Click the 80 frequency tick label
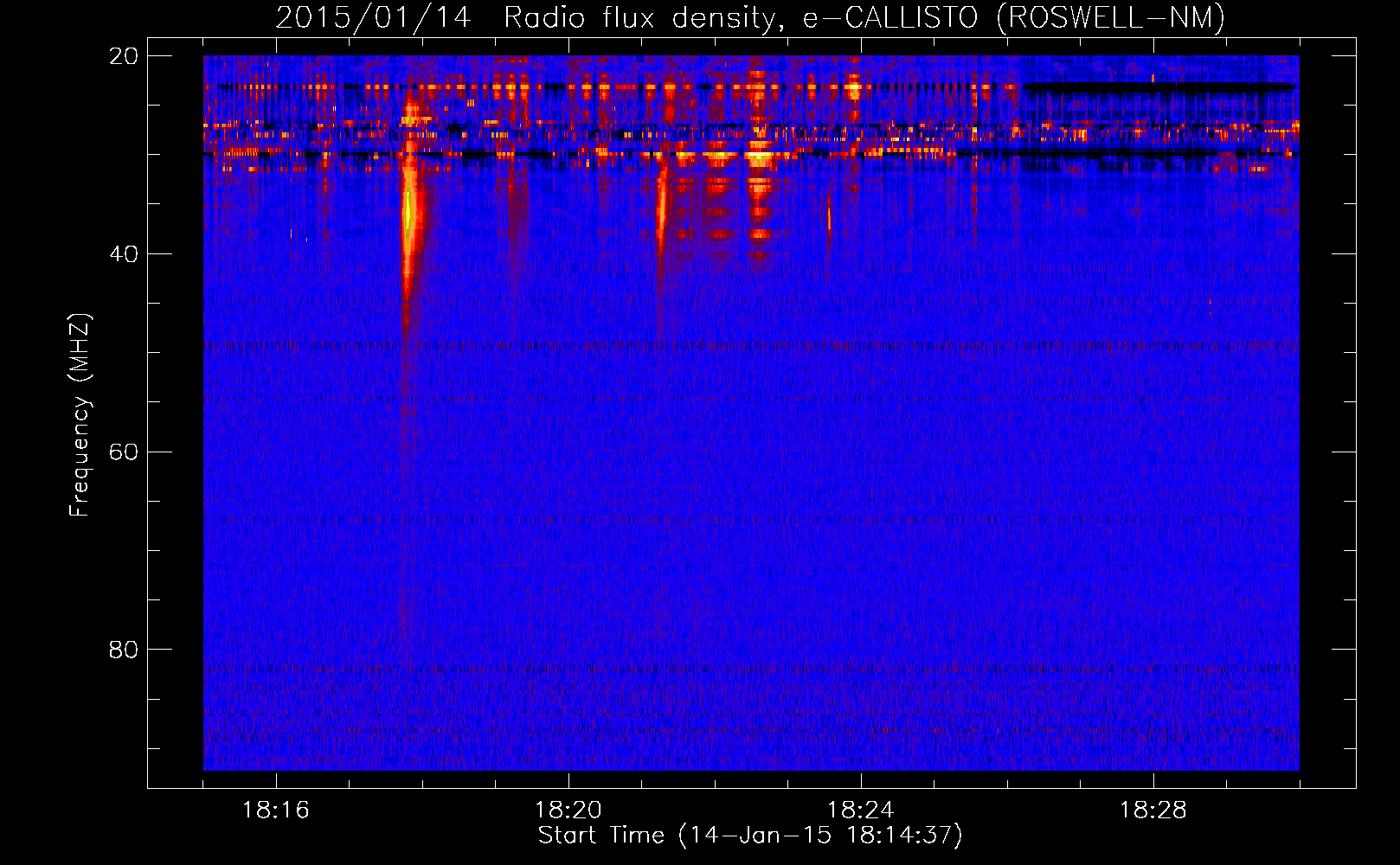Viewport: 1400px width, 865px height. tap(123, 650)
